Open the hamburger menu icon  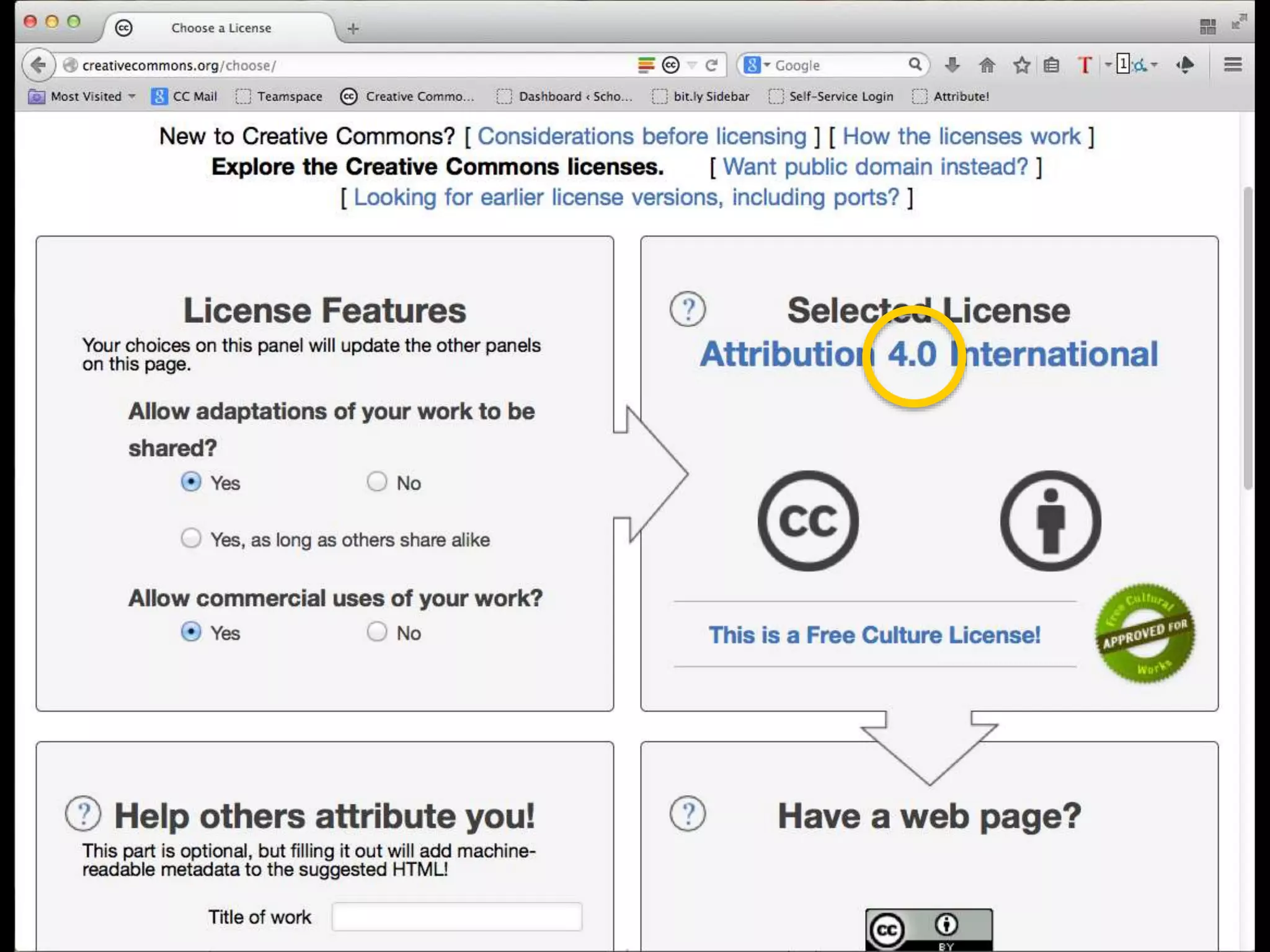click(1233, 64)
